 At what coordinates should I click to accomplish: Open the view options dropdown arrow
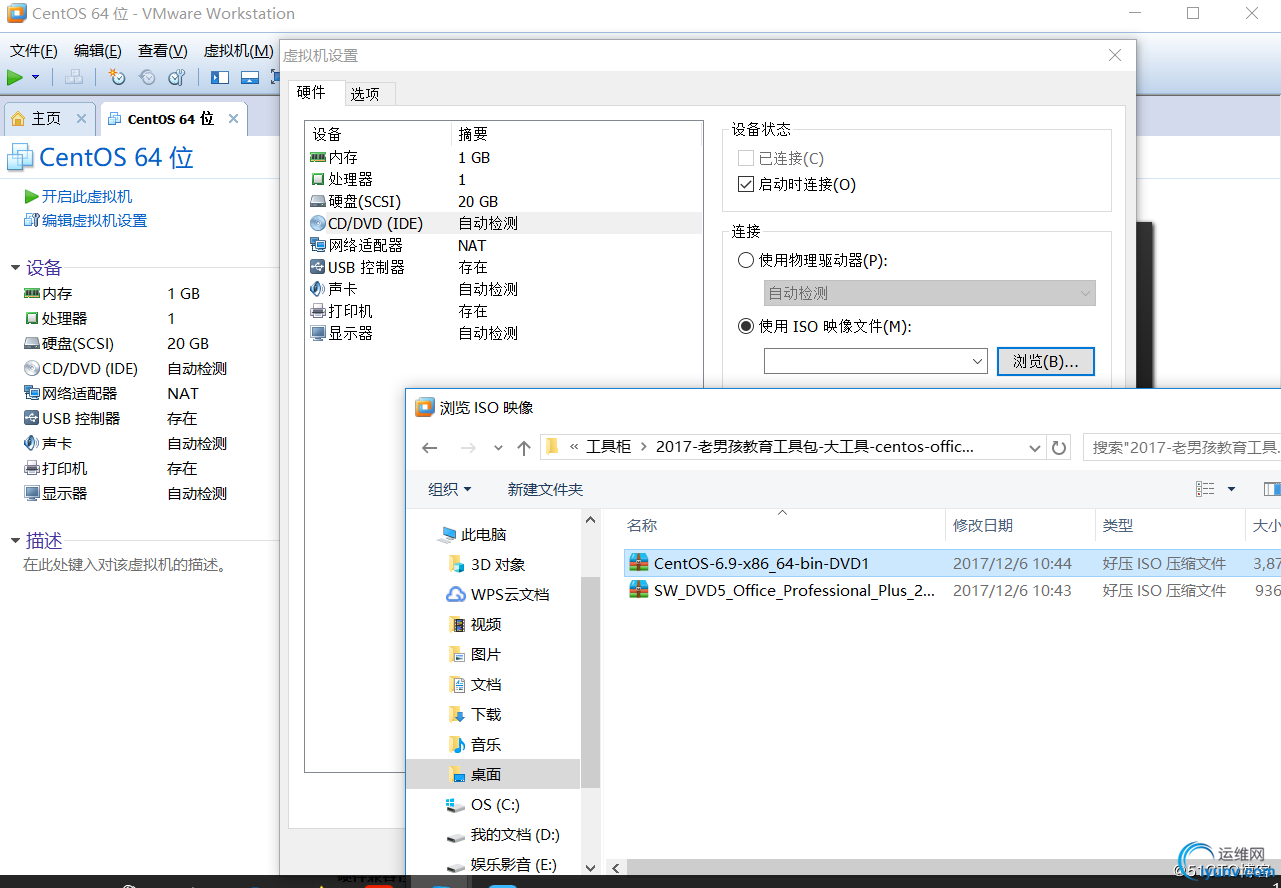point(1231,489)
